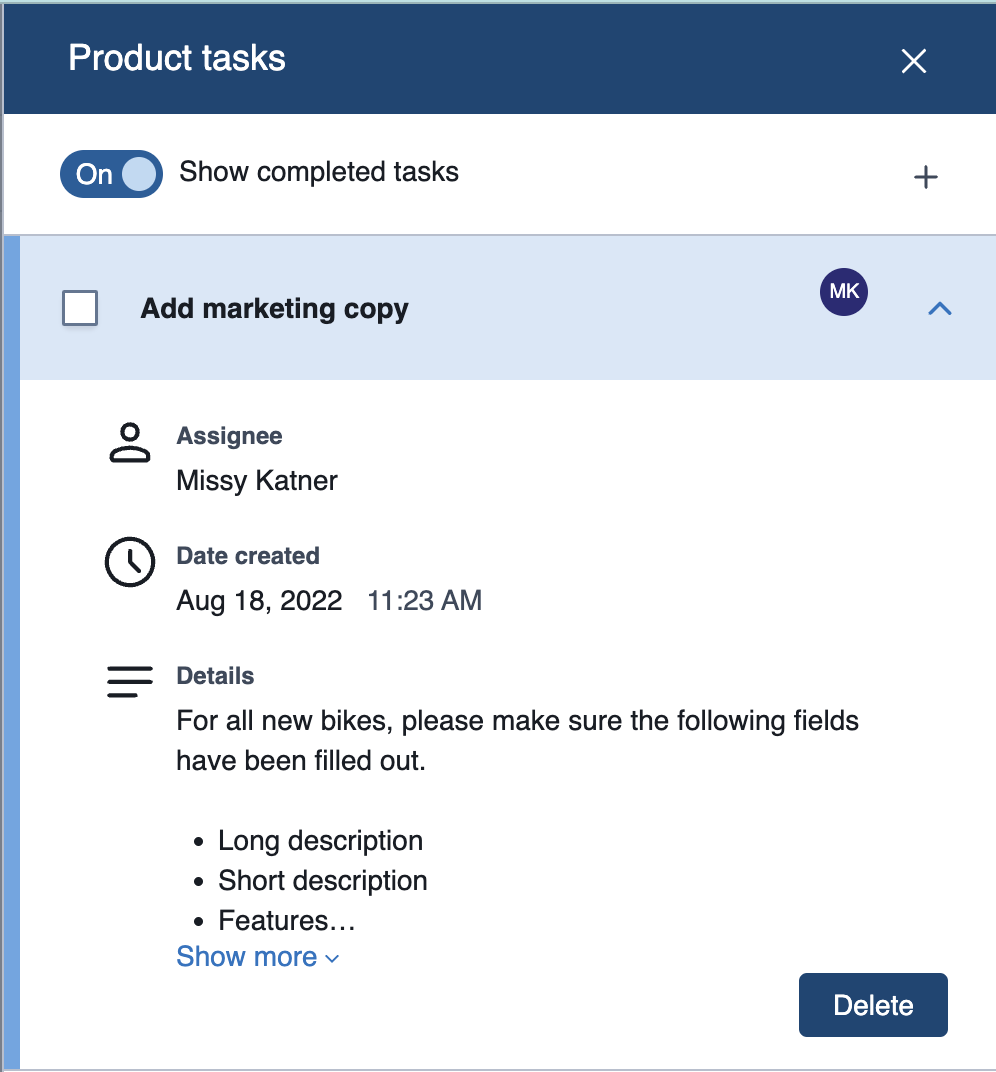Click the Details field label

pos(215,675)
